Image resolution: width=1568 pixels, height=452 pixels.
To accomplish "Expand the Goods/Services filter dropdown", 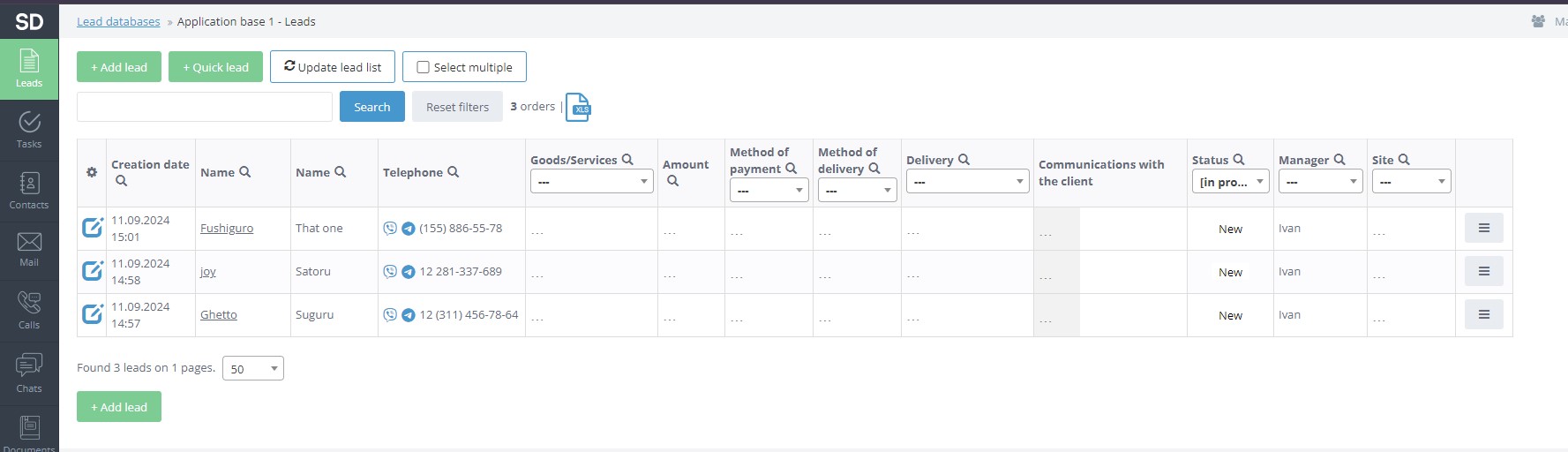I will pos(591,182).
